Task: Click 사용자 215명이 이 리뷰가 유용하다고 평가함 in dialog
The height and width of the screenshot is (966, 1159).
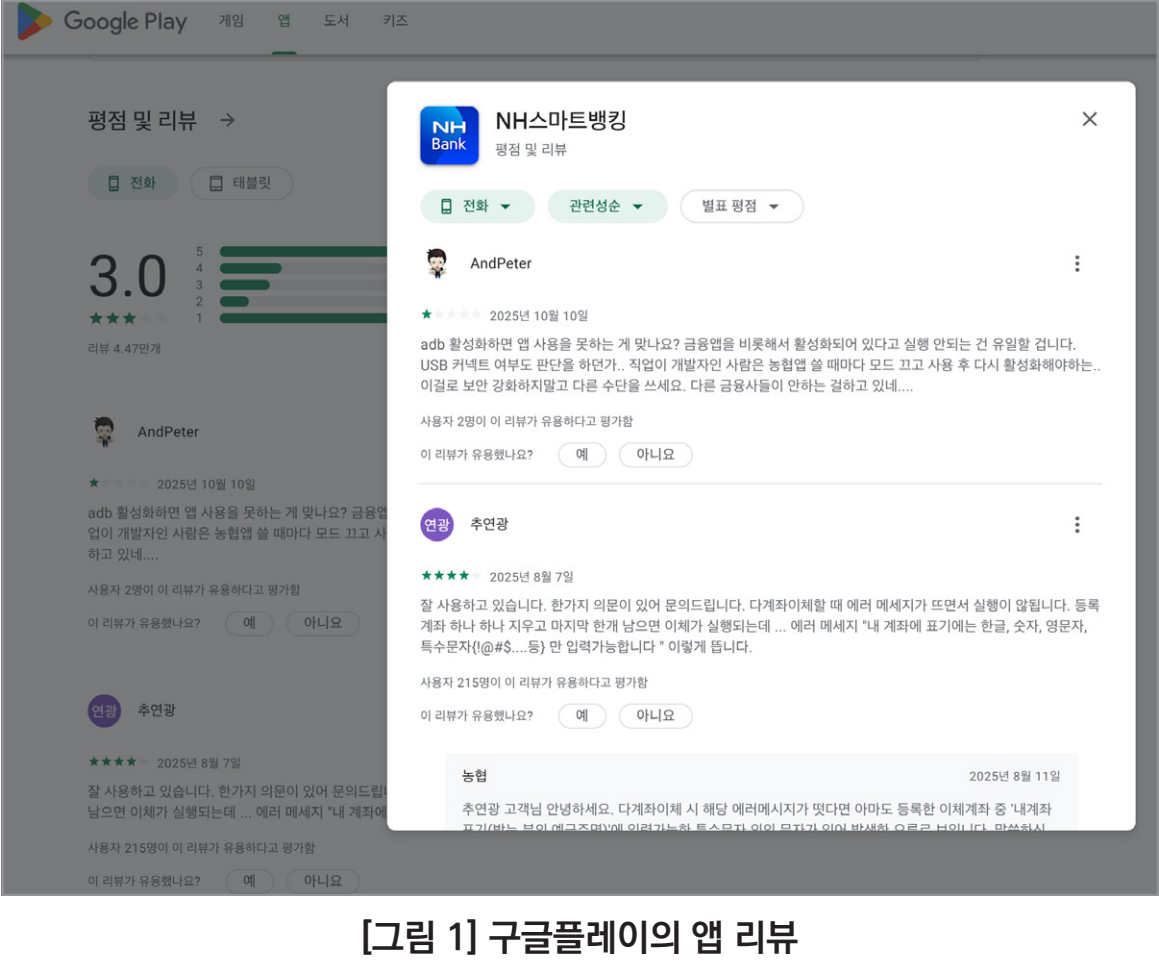Action: [534, 682]
